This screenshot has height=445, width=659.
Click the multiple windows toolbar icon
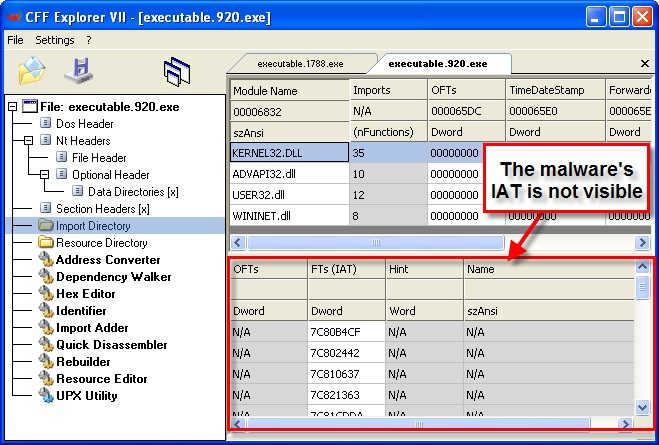coord(177,71)
